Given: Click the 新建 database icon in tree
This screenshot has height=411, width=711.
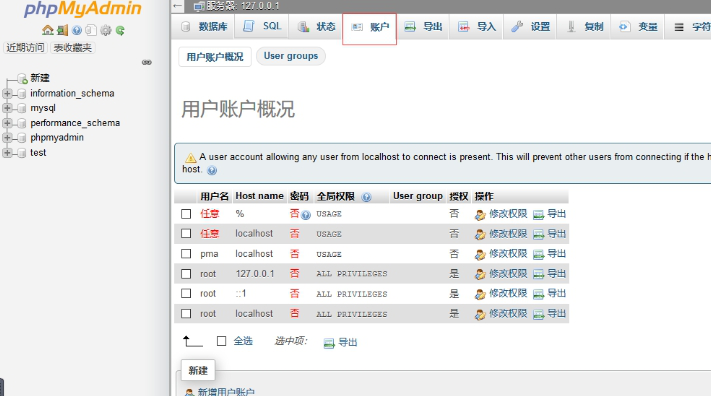Looking at the screenshot, I should (x=22, y=78).
